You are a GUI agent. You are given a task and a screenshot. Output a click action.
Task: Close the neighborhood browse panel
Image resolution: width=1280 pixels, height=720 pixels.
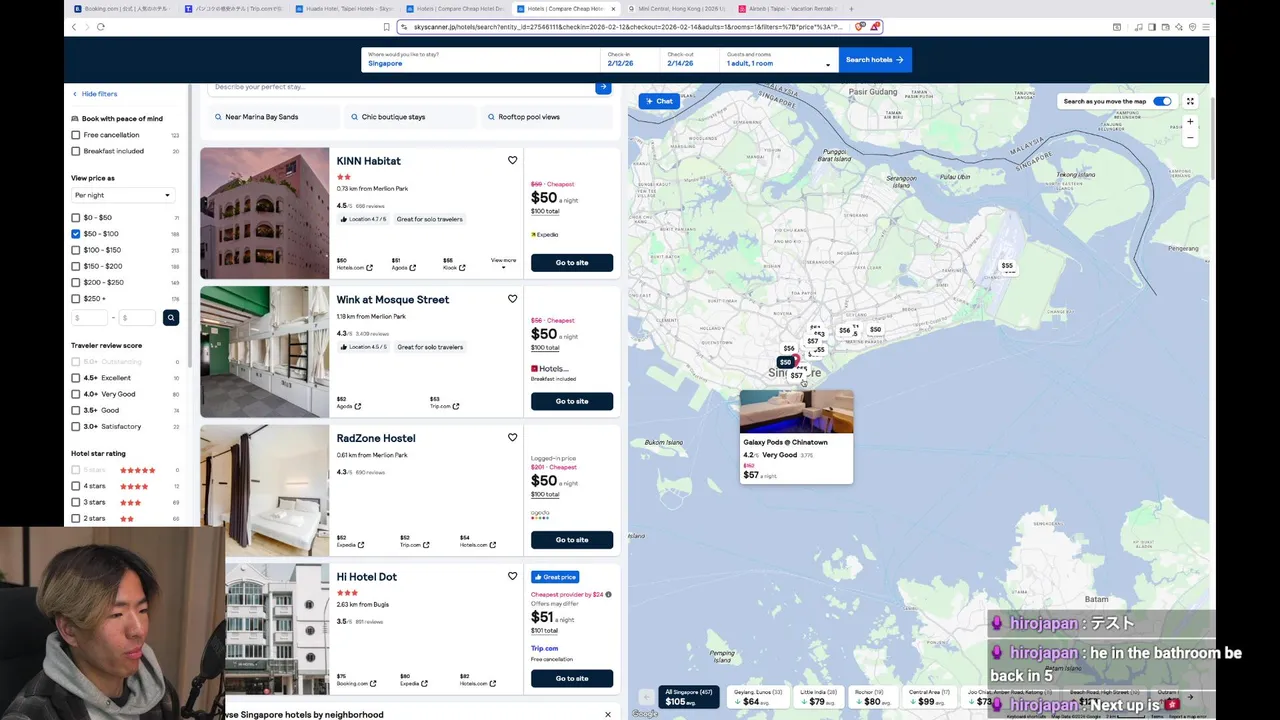[x=607, y=714]
